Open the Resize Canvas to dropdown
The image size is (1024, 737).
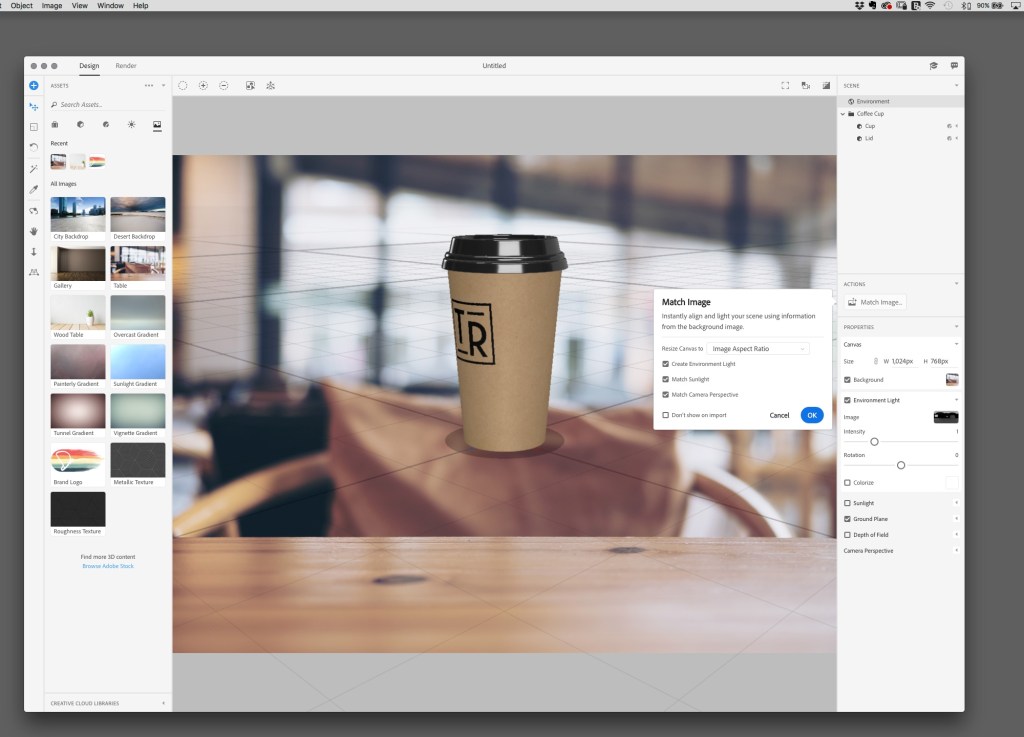click(758, 348)
